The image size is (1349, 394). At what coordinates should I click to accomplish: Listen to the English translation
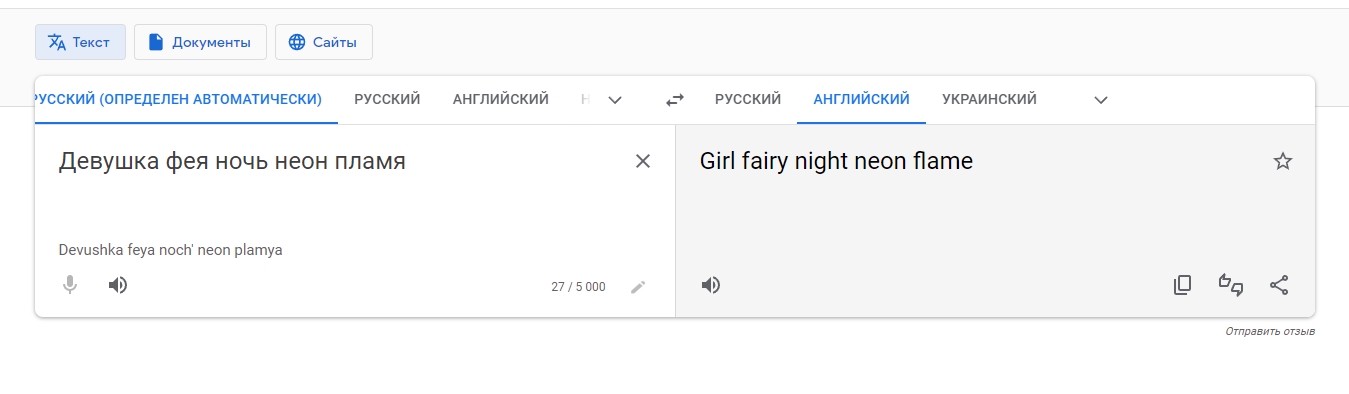pos(711,285)
